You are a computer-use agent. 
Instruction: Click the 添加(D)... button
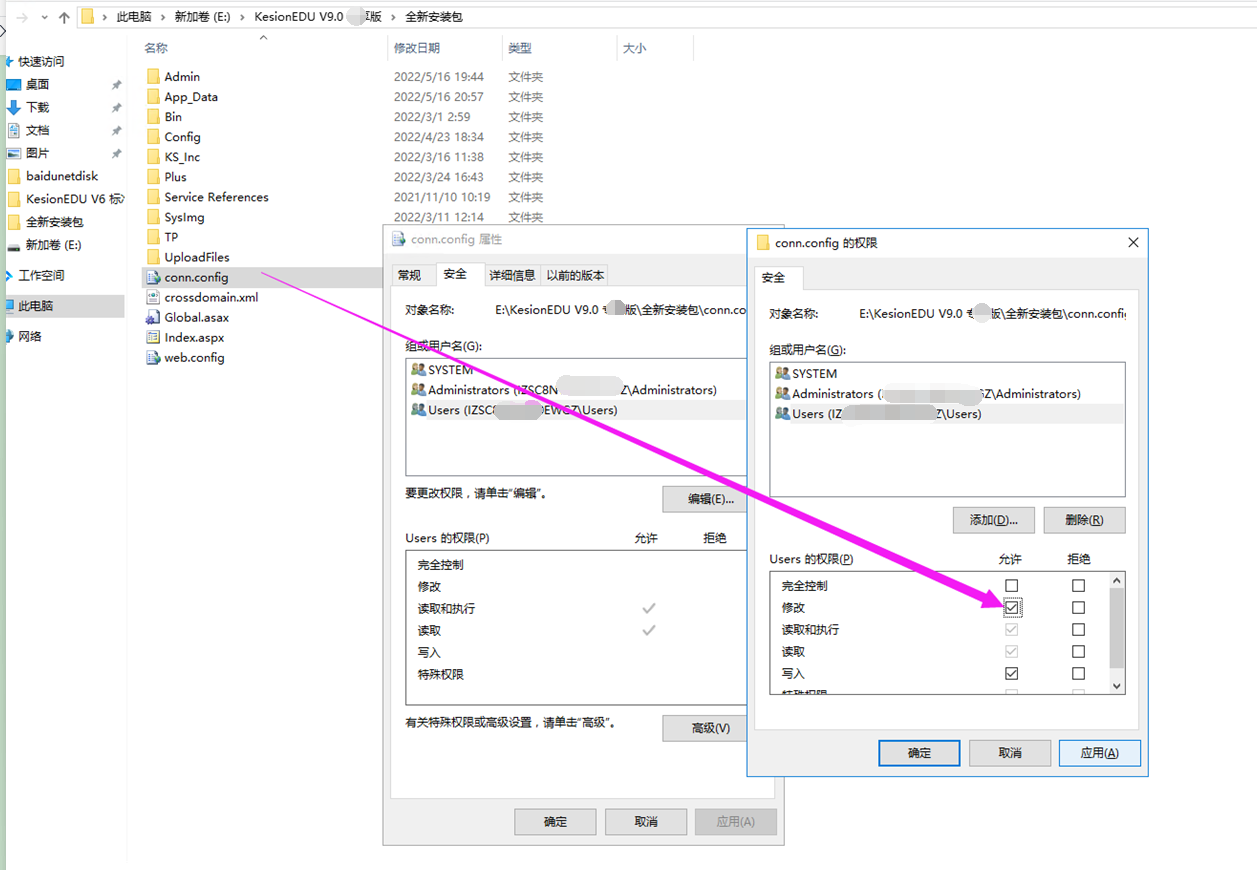coord(993,520)
